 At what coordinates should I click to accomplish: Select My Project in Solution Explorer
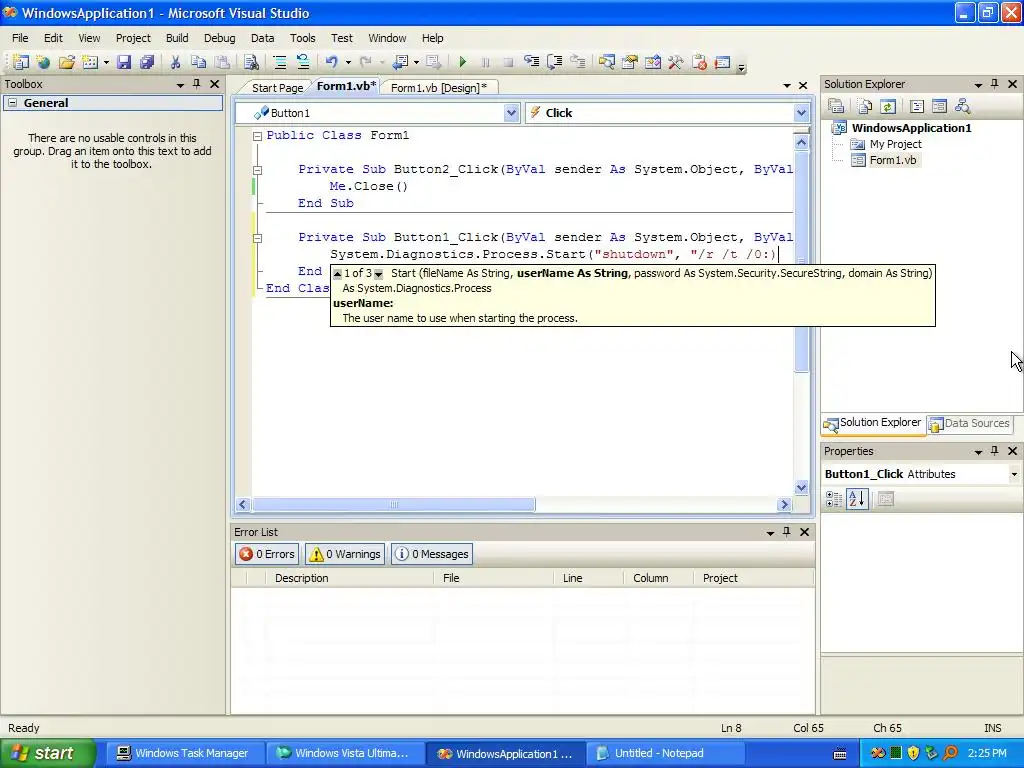pos(895,144)
